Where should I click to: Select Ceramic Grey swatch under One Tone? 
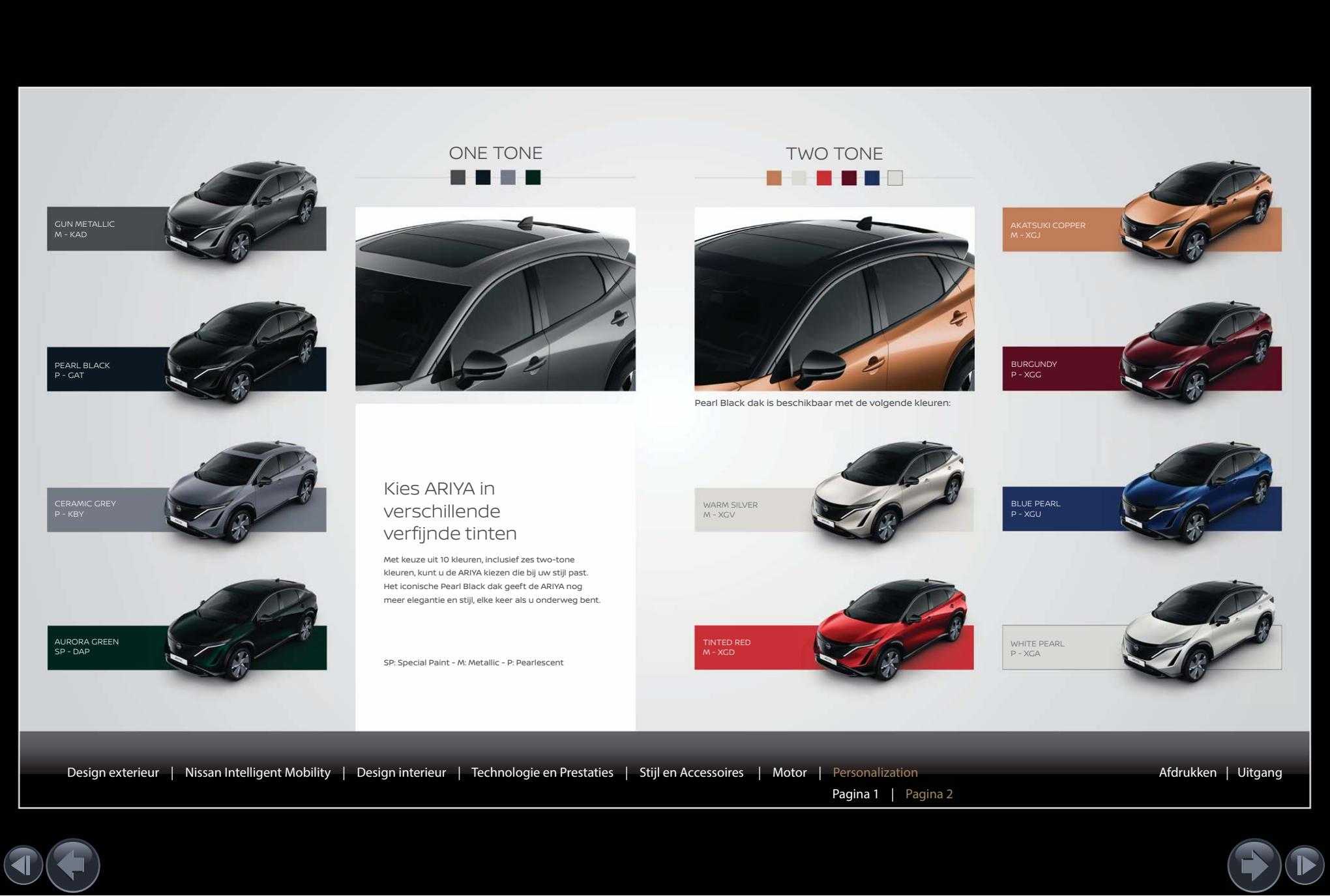508,177
